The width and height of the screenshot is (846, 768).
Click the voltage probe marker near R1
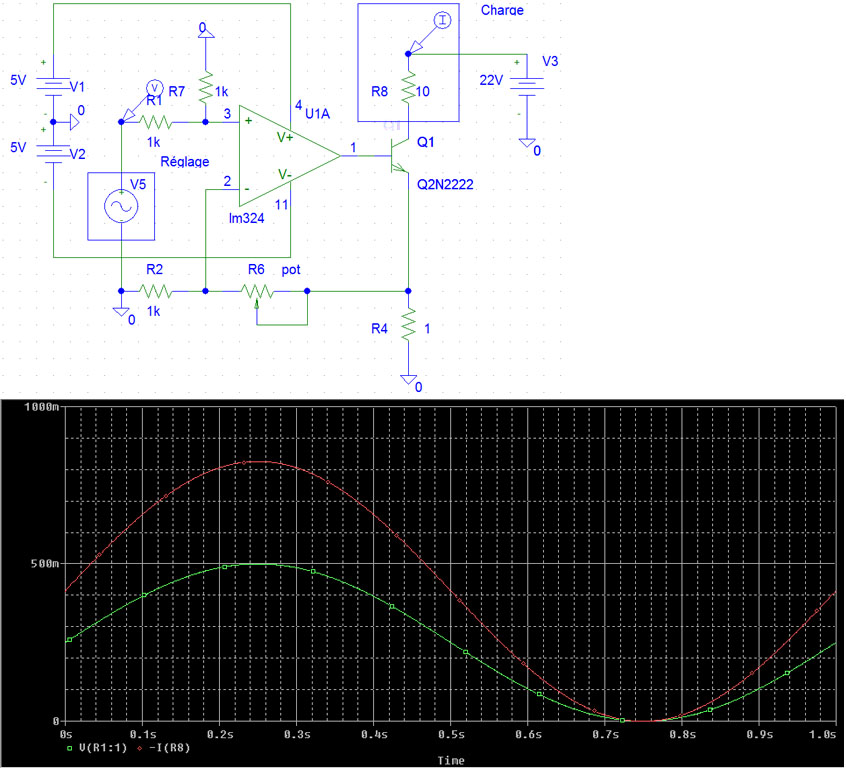(x=153, y=87)
